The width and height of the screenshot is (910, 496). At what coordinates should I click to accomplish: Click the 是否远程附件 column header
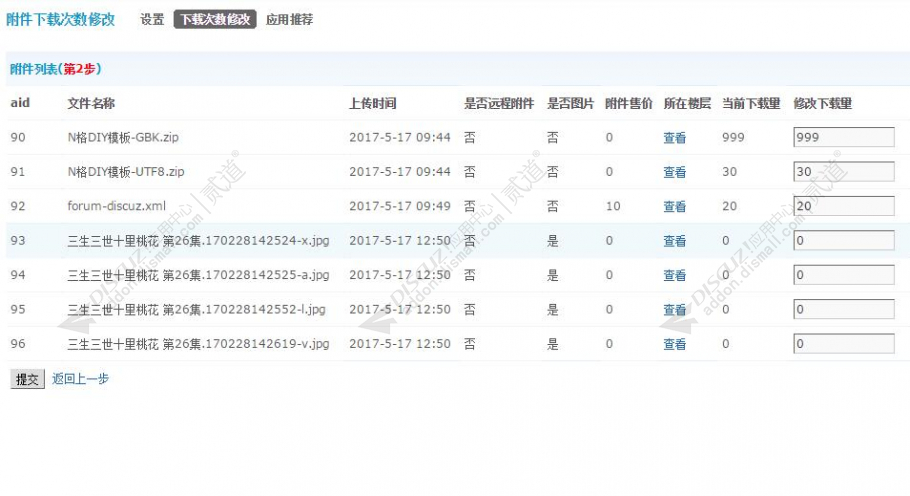499,103
